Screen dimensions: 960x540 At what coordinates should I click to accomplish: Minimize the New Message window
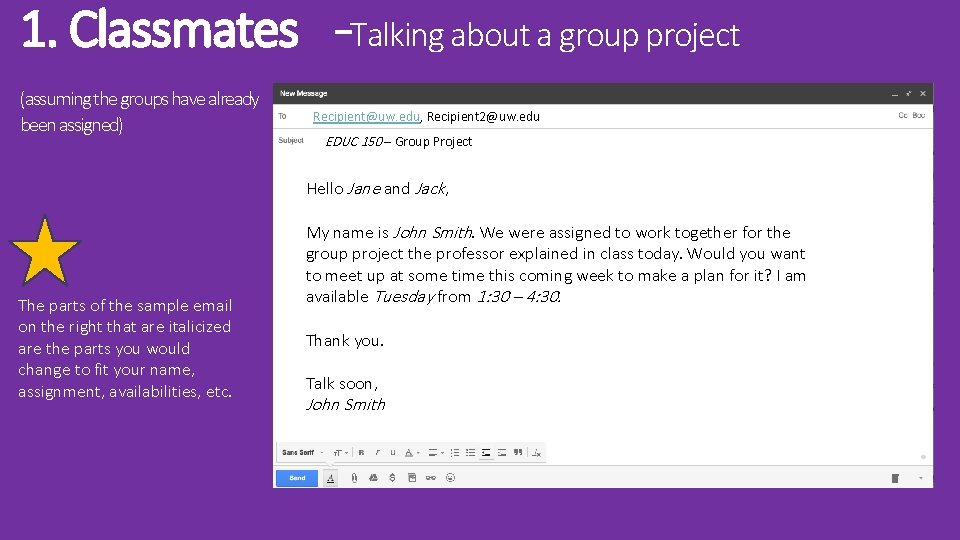tap(894, 94)
